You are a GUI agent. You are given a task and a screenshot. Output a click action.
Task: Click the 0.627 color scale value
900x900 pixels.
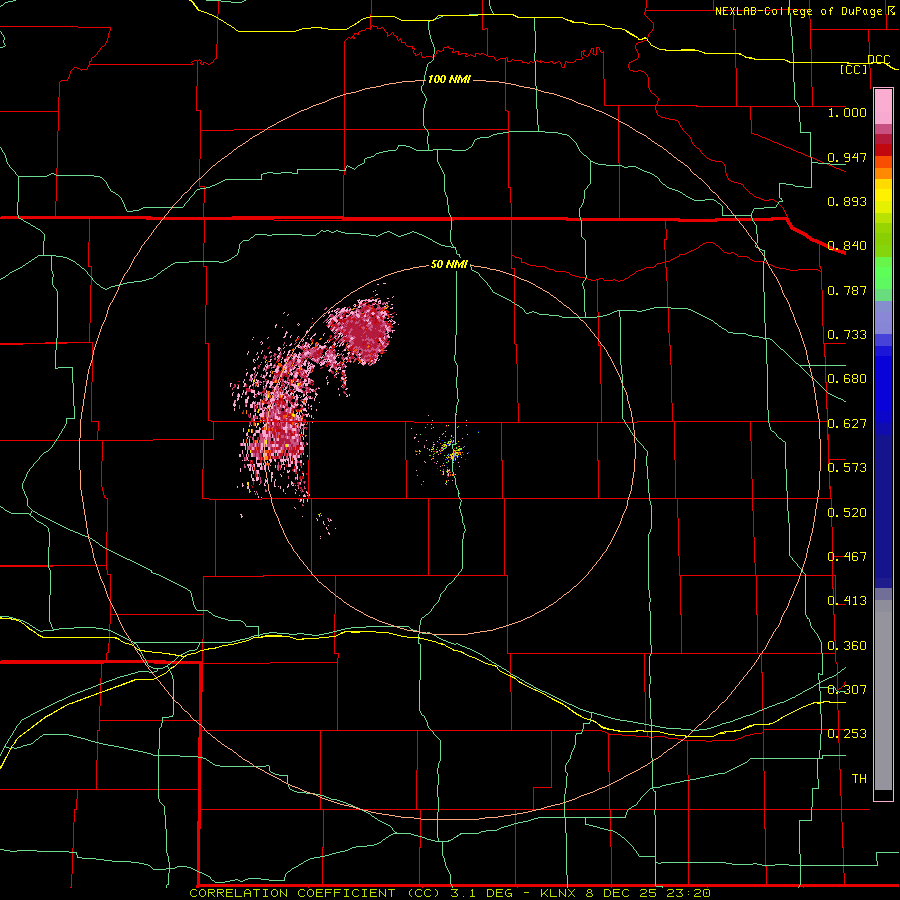click(x=847, y=424)
